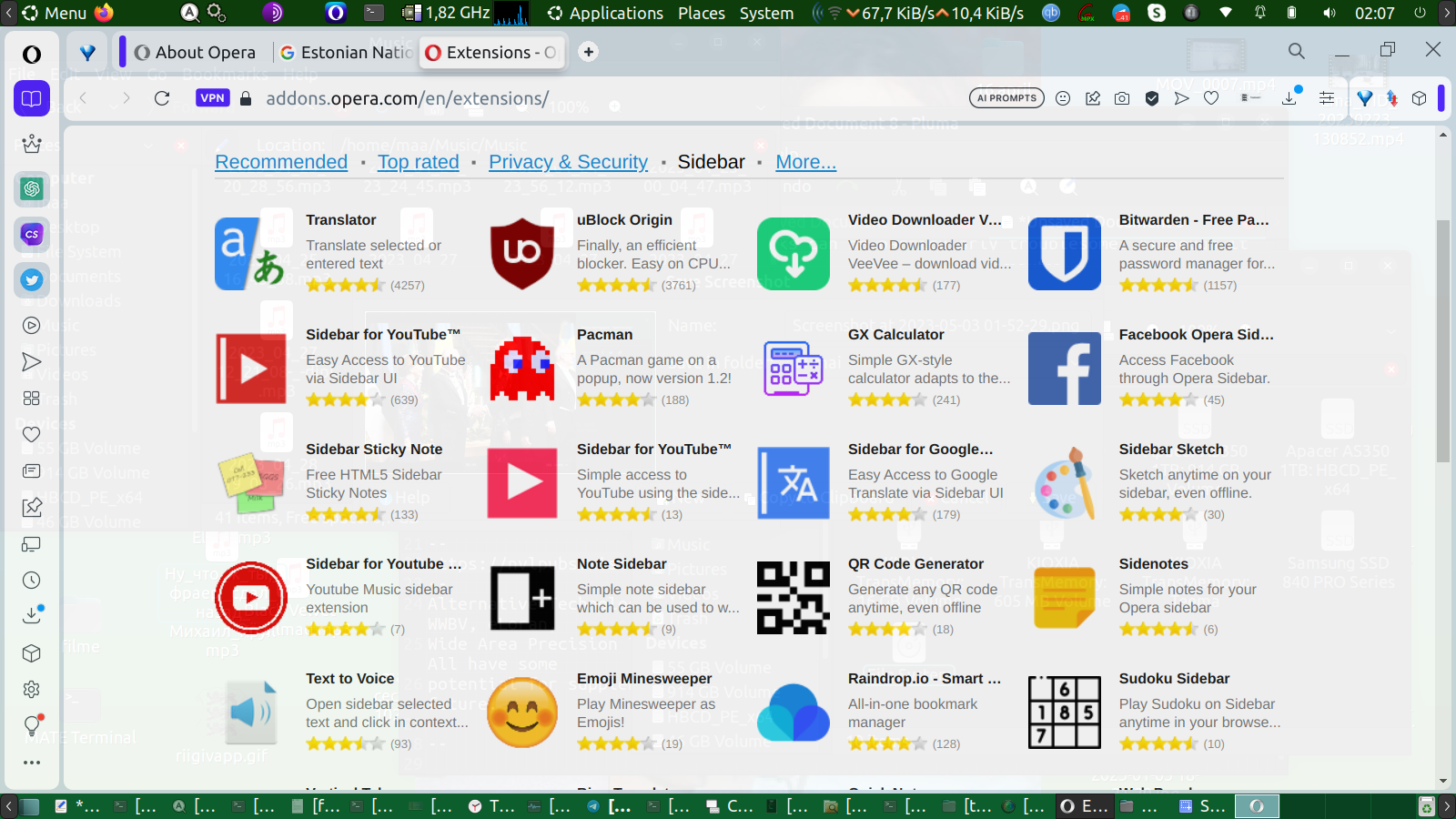This screenshot has width=1456, height=819.
Task: Open Opera settings gear in sidebar
Action: [x=32, y=690]
